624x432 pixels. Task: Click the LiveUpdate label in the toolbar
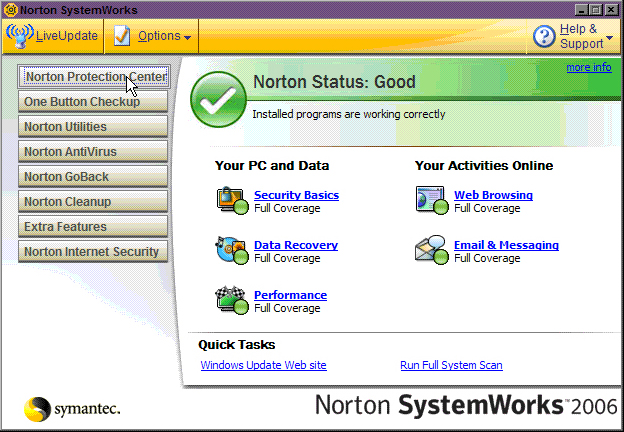(x=67, y=36)
